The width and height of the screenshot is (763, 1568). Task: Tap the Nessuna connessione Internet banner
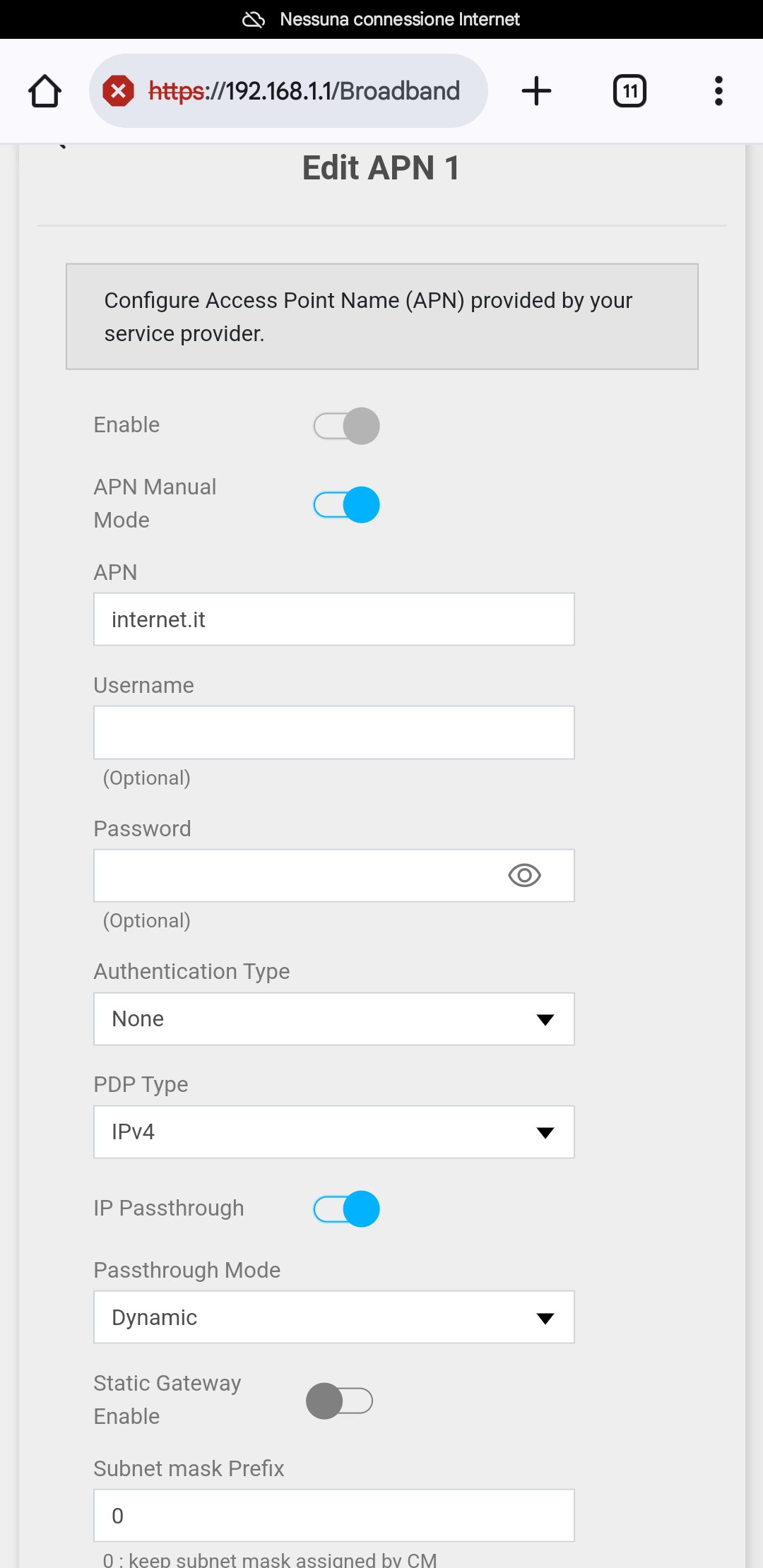[x=381, y=19]
